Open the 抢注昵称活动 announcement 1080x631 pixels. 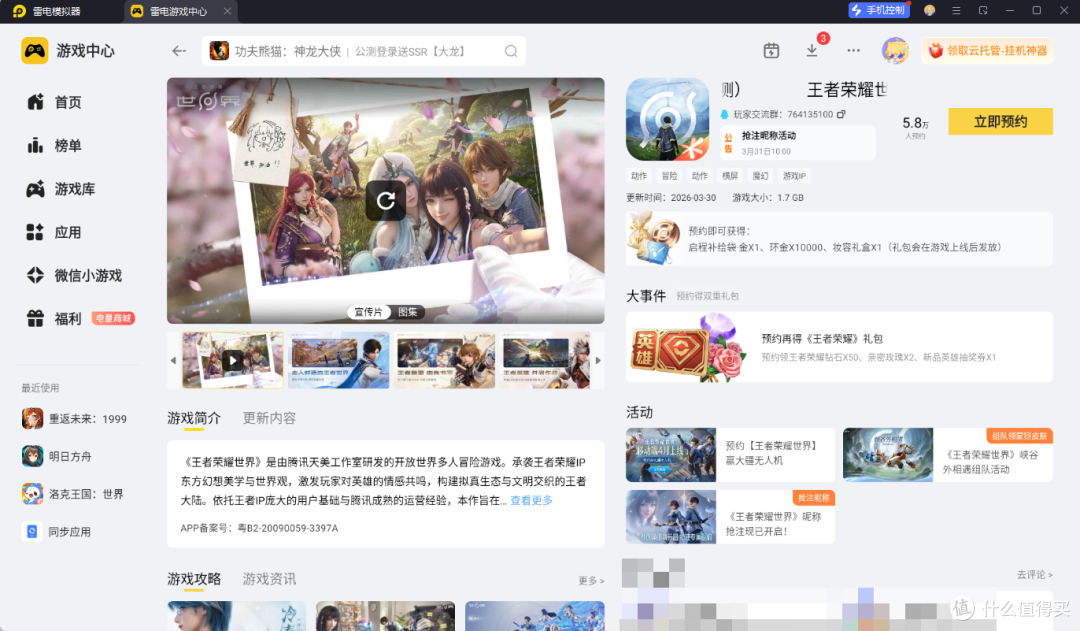point(798,143)
